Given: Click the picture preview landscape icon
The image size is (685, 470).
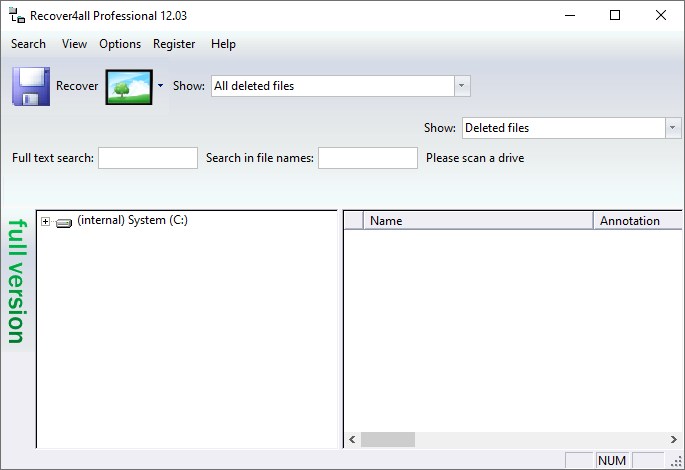Looking at the screenshot, I should [x=129, y=86].
